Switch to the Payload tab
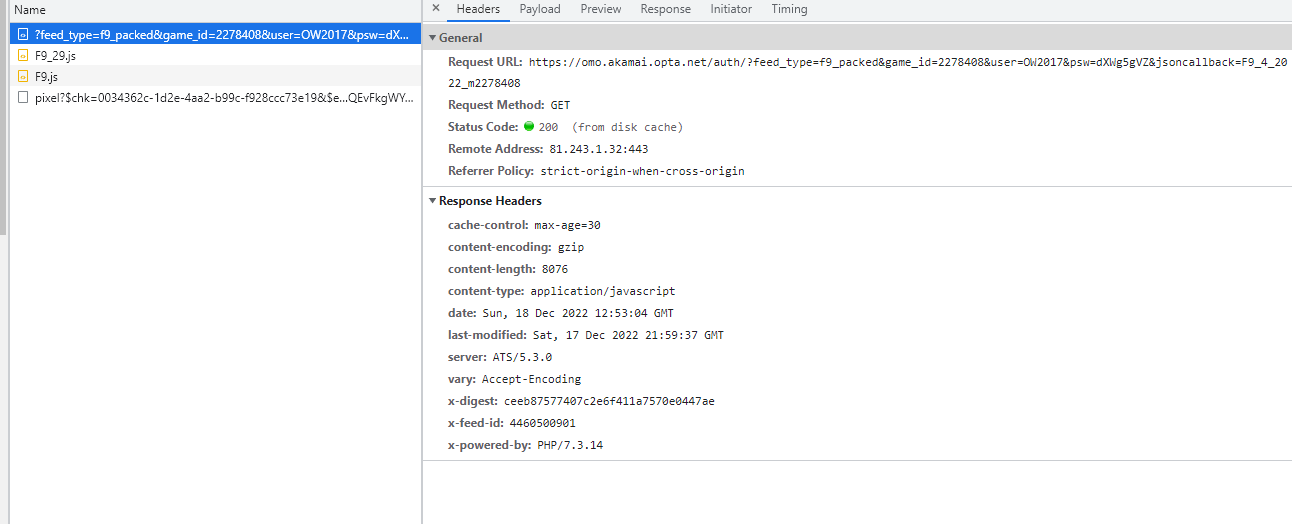The height and width of the screenshot is (524, 1292). click(x=540, y=9)
